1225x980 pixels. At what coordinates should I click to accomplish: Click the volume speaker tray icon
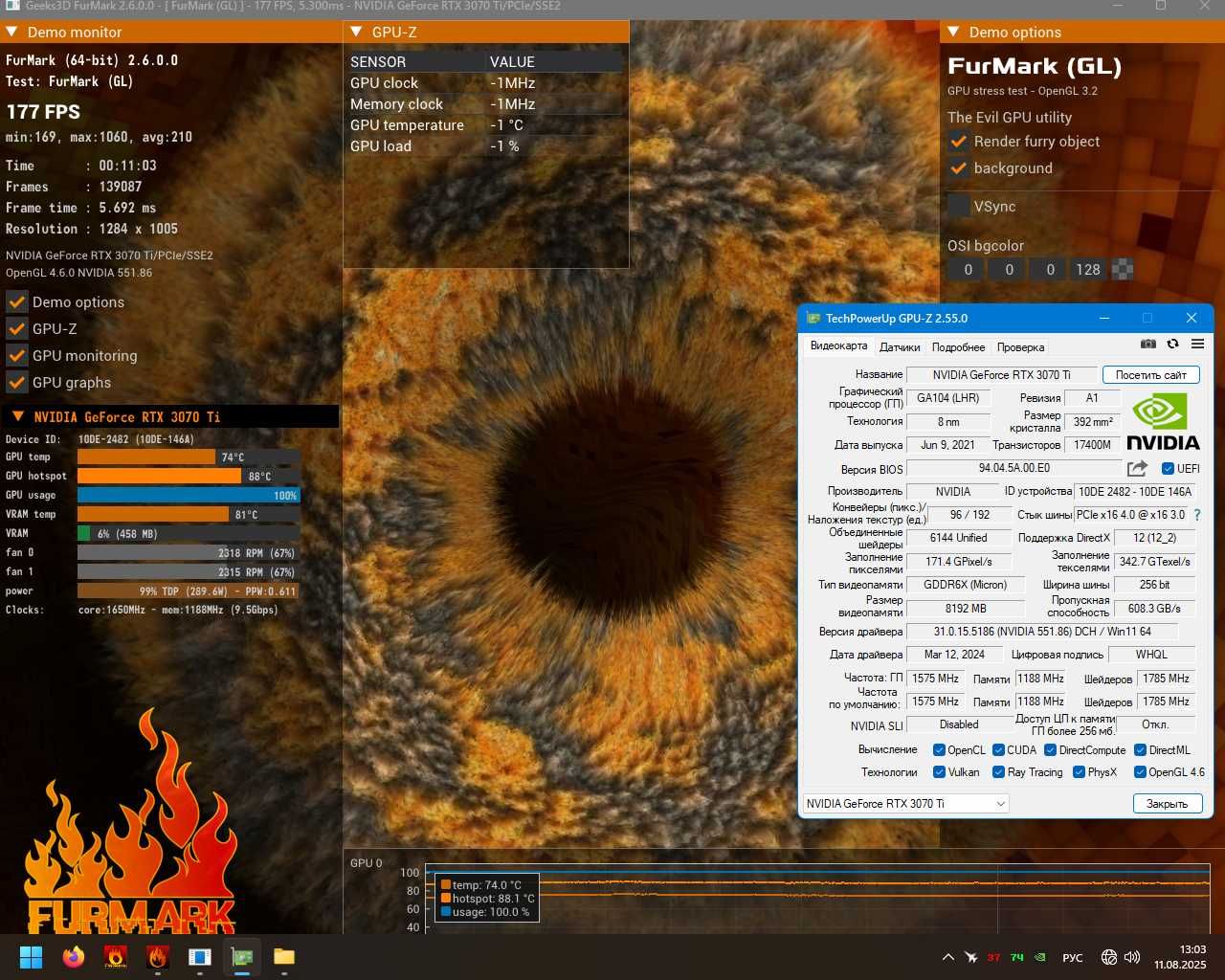tap(1132, 957)
